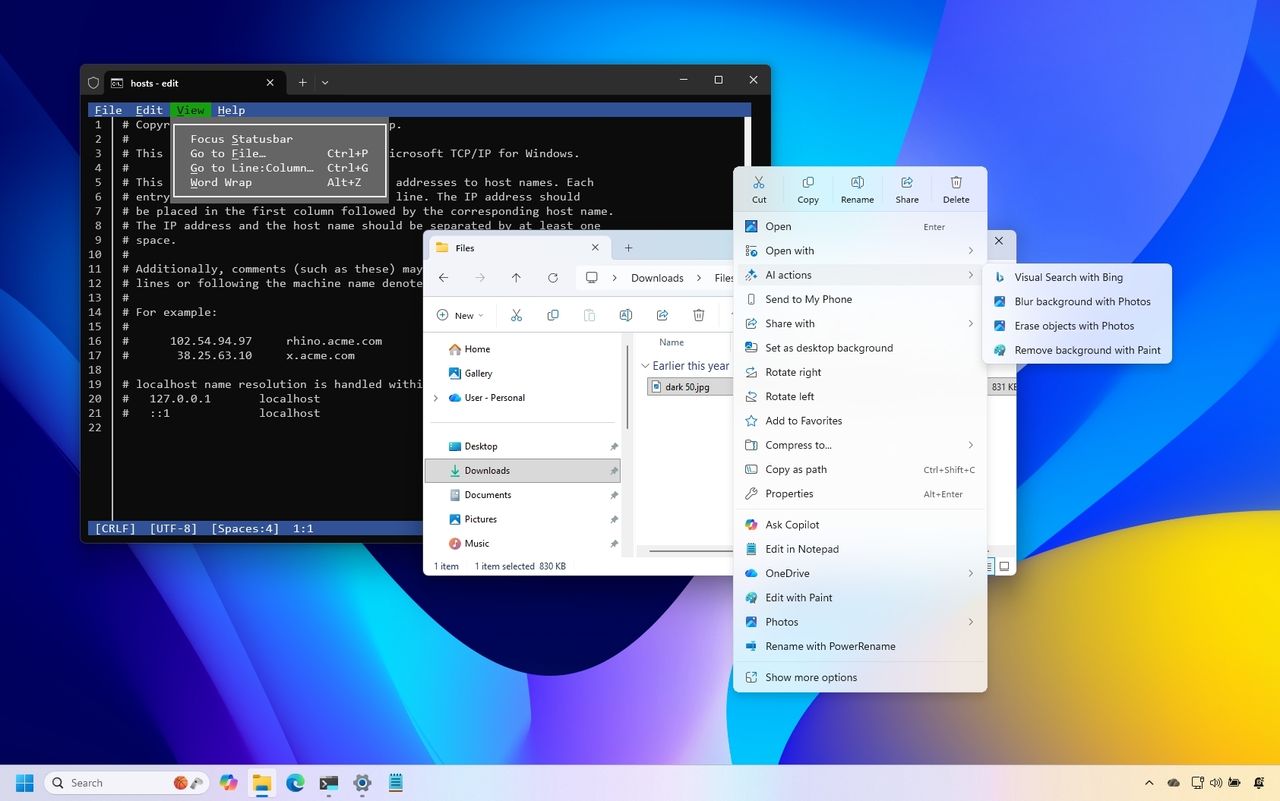
Task: Select AI actions in the context menu
Action: [x=790, y=274]
